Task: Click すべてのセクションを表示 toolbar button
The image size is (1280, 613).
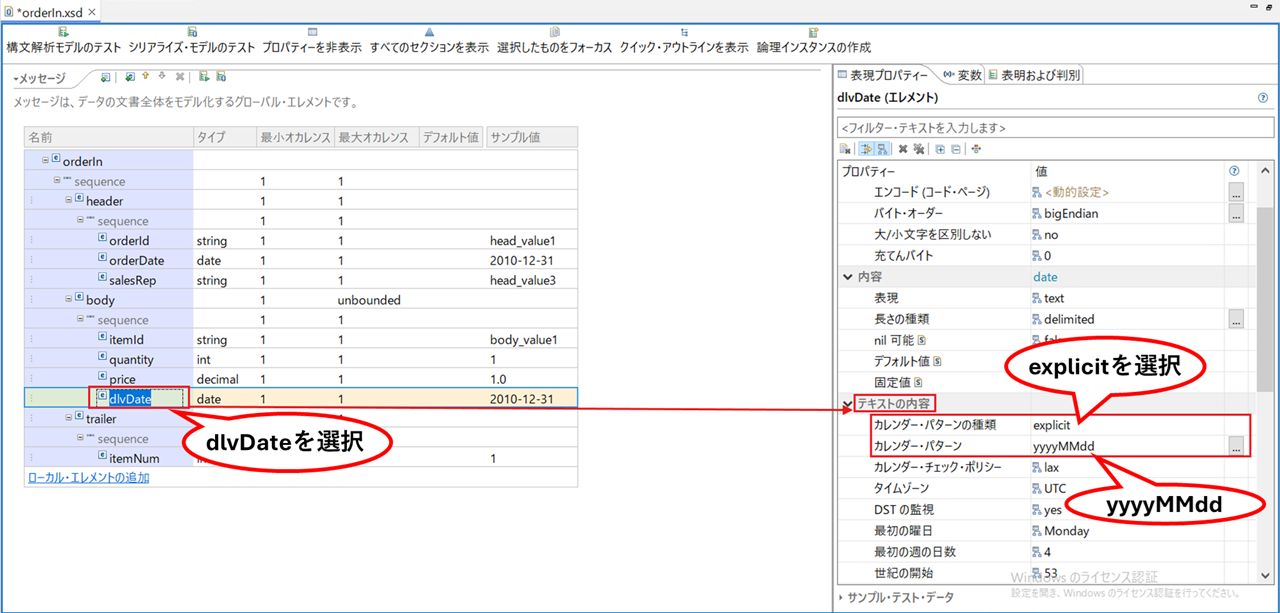Action: (429, 40)
